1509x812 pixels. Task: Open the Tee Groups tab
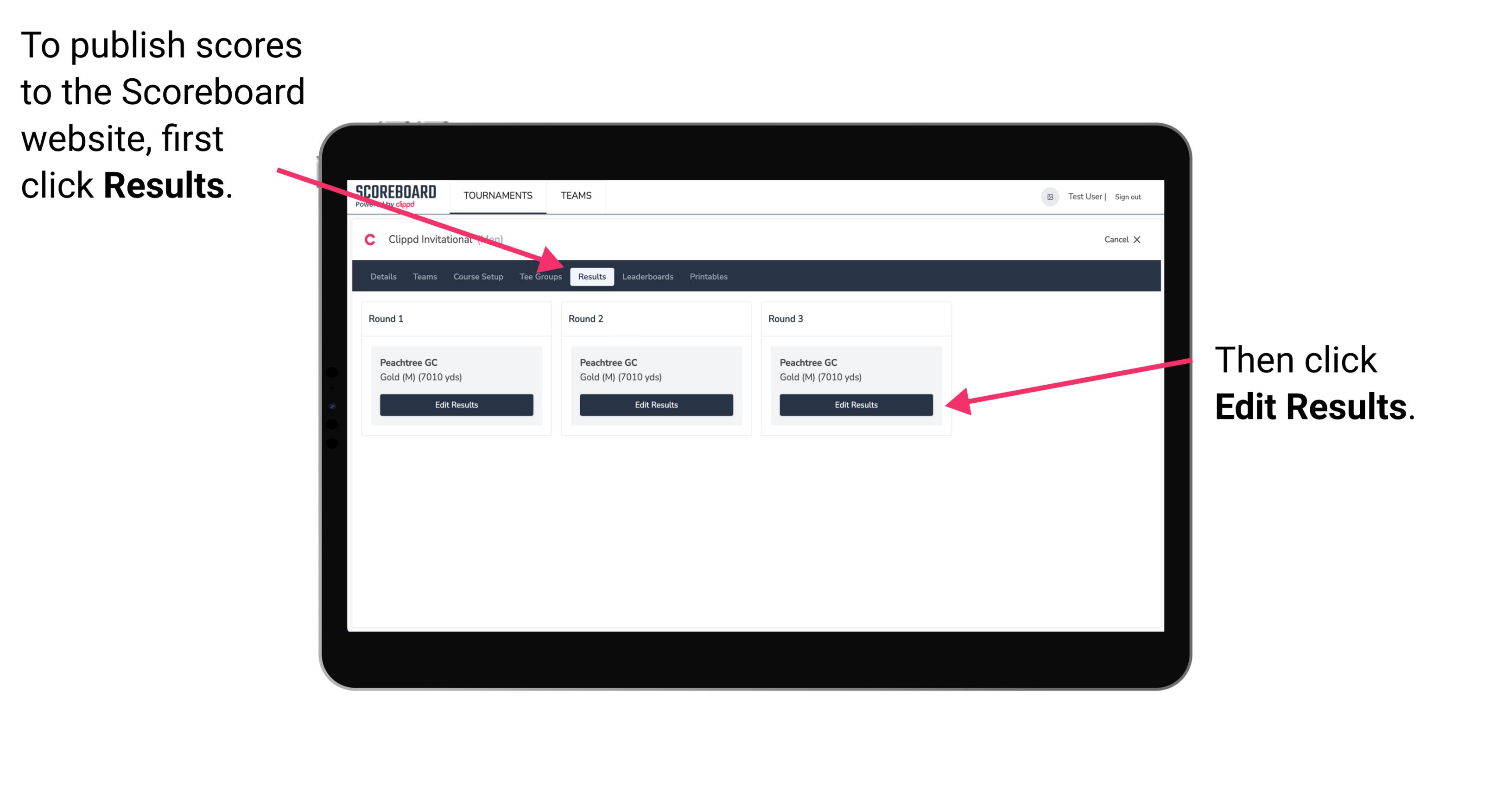tap(539, 277)
